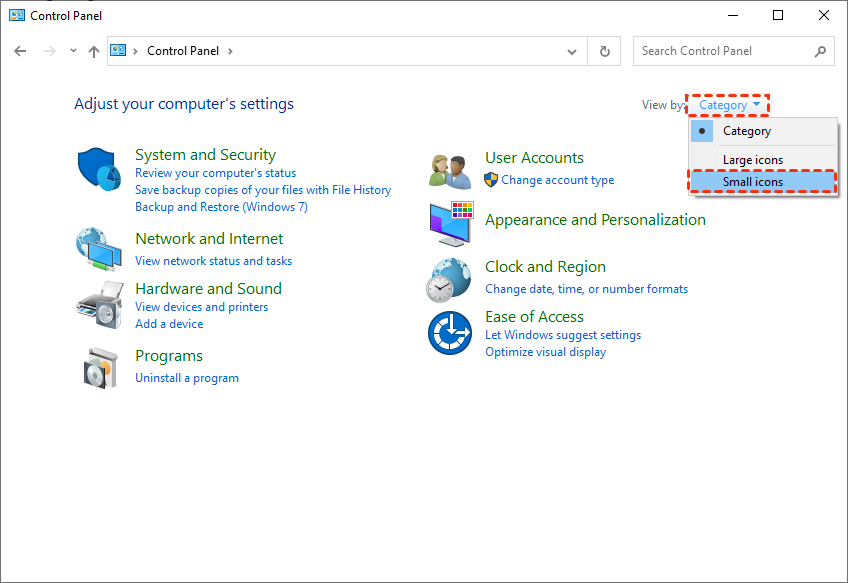Go up one level with up arrow
This screenshot has height=583, width=848.
[94, 51]
